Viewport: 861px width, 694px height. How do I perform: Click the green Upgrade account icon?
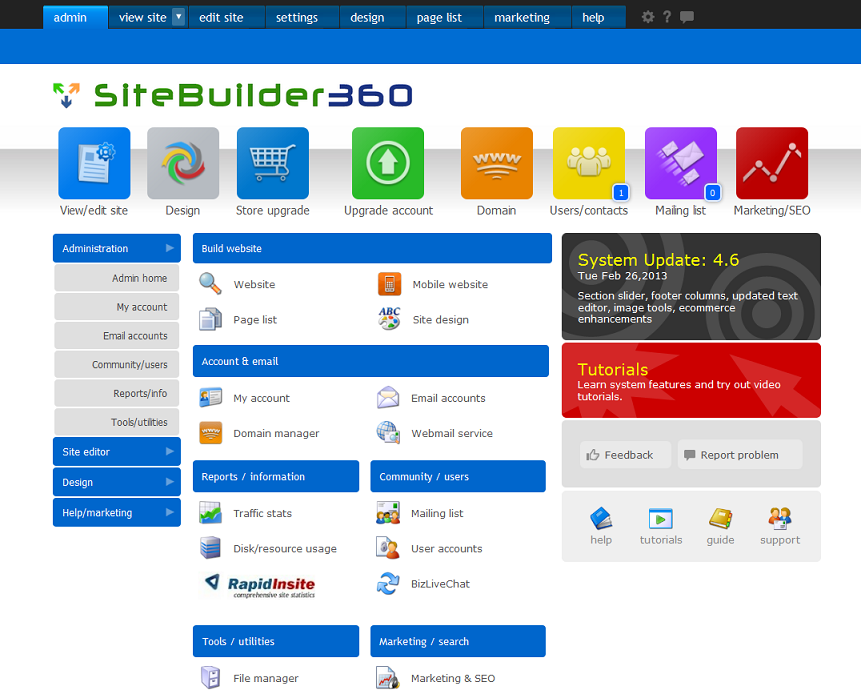[x=388, y=163]
